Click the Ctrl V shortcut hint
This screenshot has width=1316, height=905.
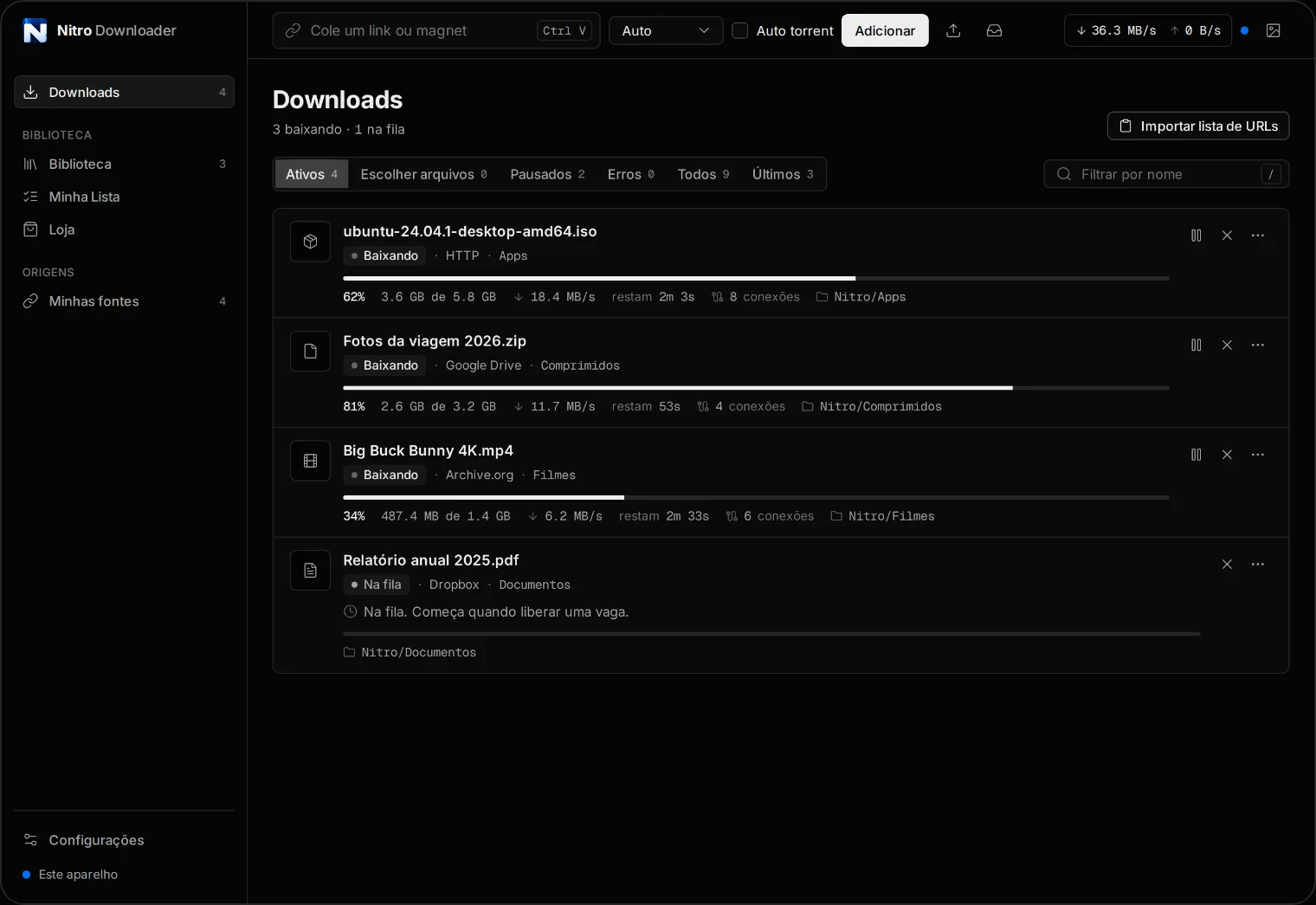point(564,30)
